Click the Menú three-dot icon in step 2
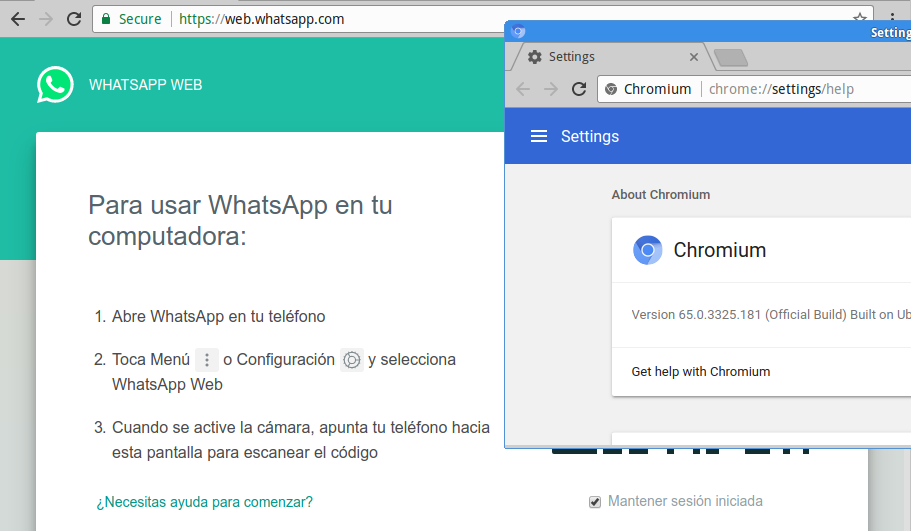 [206, 360]
